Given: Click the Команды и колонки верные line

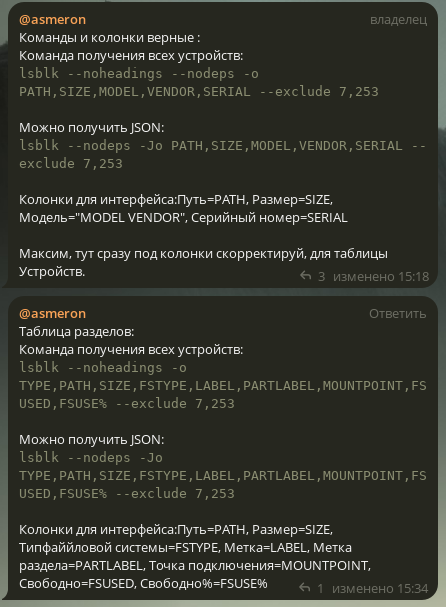Looking at the screenshot, I should tap(110, 38).
